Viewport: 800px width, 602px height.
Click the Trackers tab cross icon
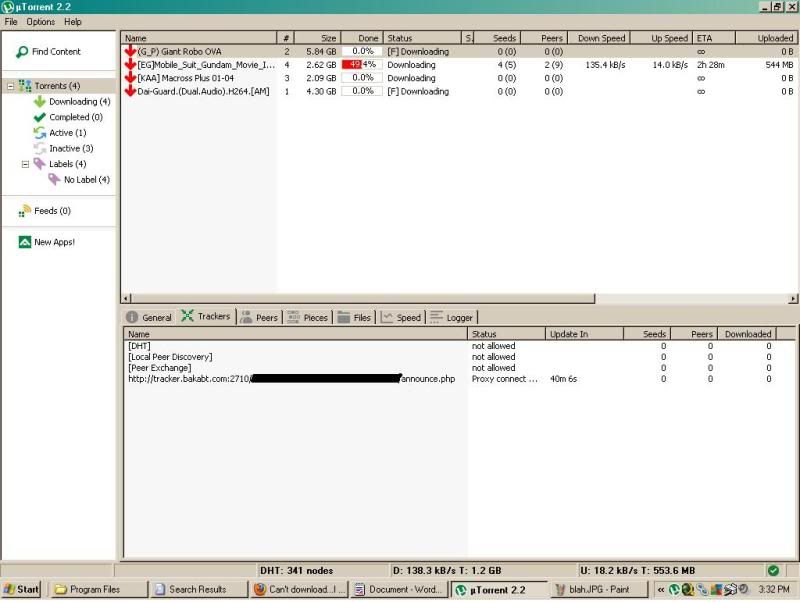pyautogui.click(x=187, y=316)
